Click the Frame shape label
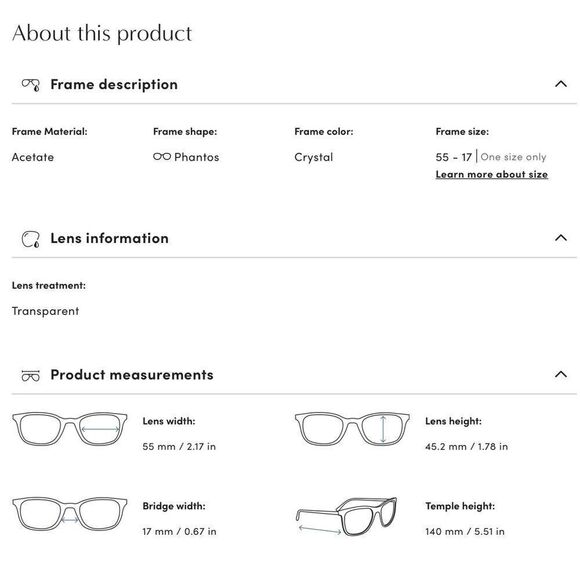 pos(185,132)
